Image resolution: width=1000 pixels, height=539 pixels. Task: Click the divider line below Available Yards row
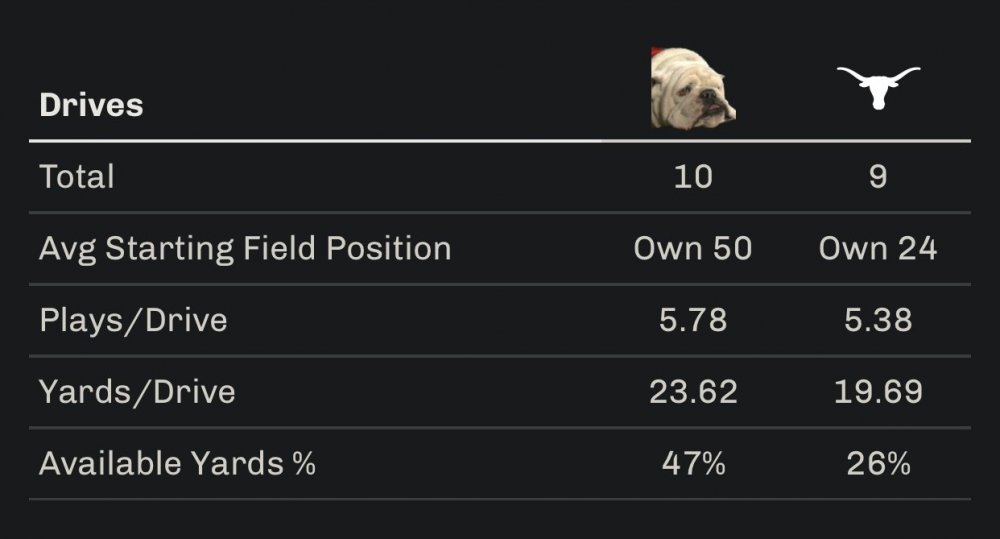coord(500,499)
